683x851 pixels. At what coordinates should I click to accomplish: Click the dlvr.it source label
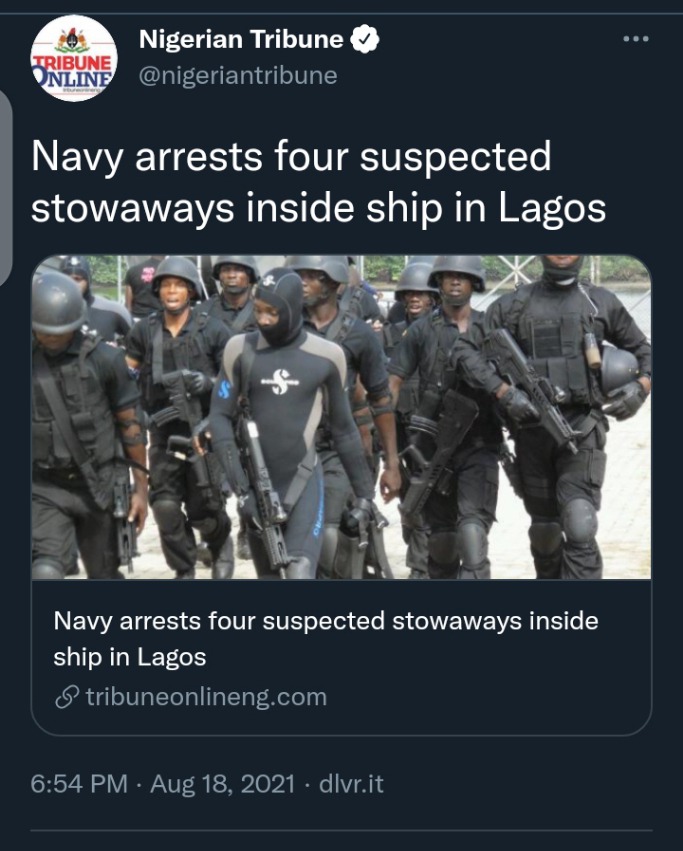point(351,784)
